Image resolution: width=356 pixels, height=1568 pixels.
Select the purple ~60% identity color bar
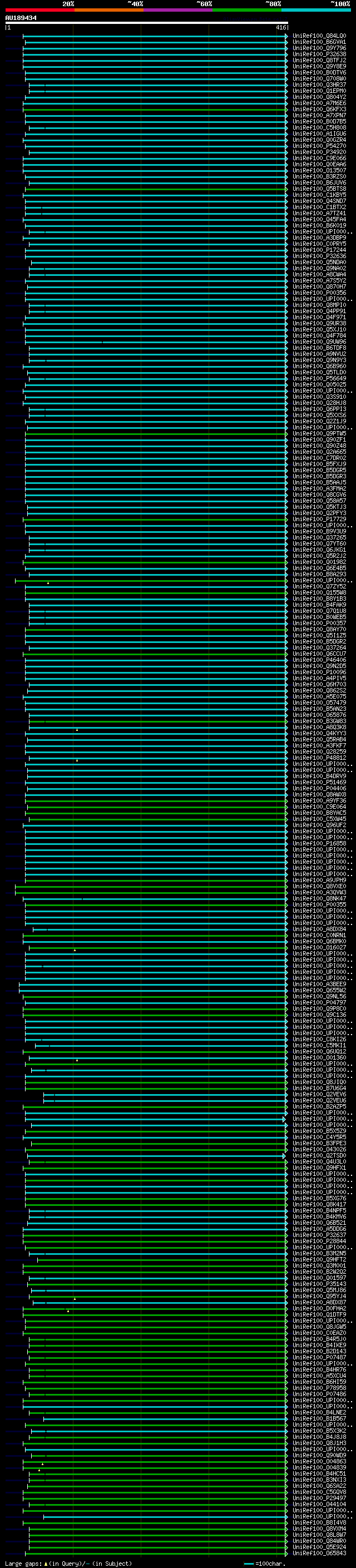click(177, 10)
